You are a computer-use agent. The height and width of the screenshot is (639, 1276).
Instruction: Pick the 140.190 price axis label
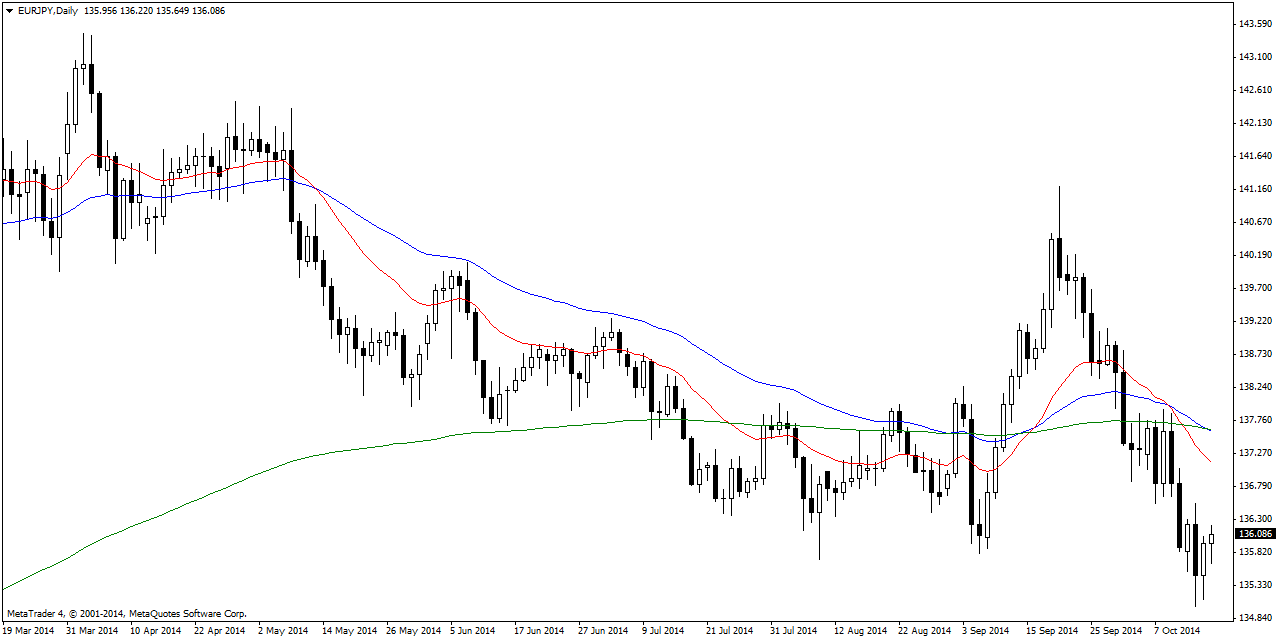[x=1255, y=254]
